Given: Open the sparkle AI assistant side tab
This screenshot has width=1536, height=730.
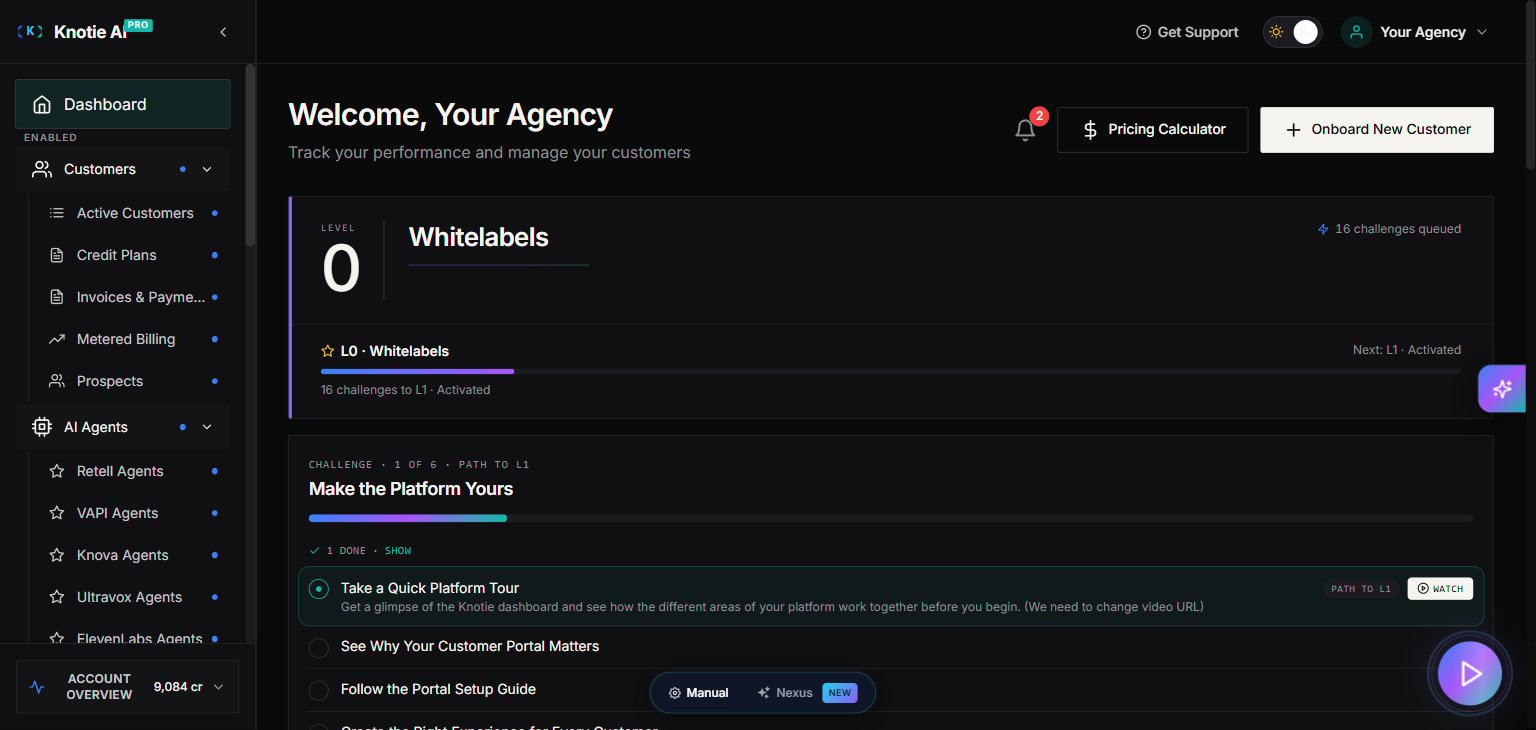Looking at the screenshot, I should (x=1502, y=389).
